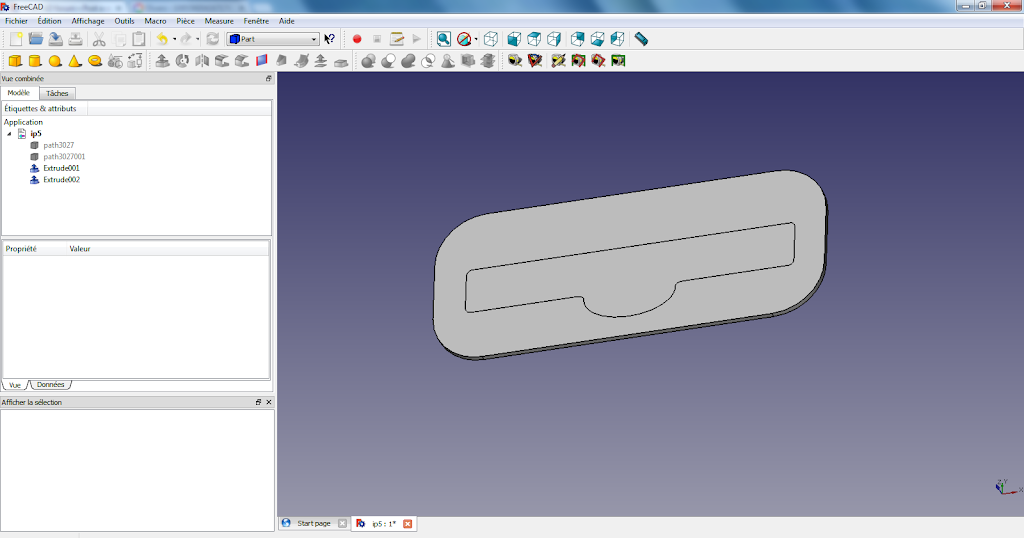Set bottom view using cube icon
Image resolution: width=1024 pixels, height=538 pixels.
click(597, 39)
